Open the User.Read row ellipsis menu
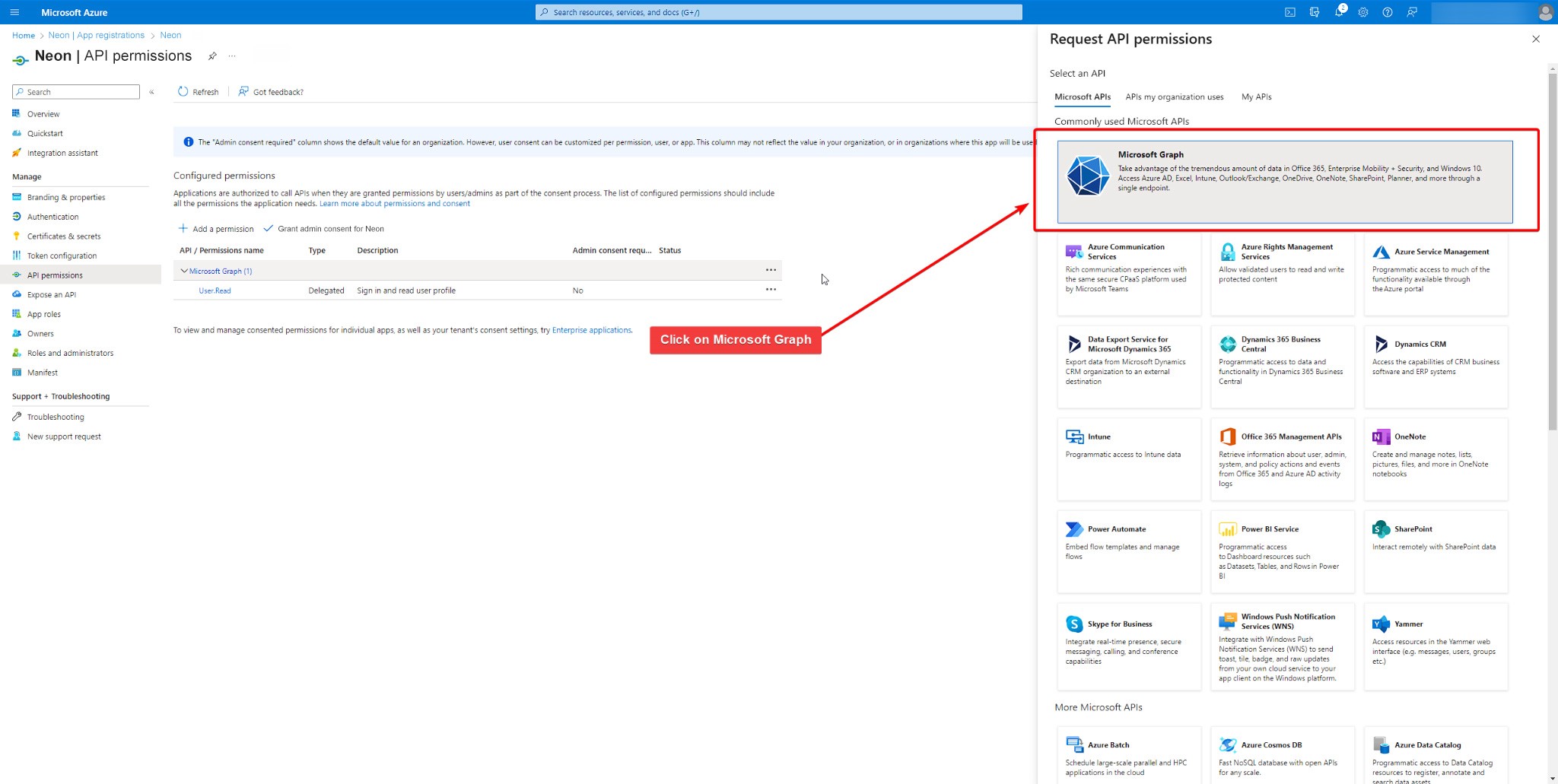Screen dimensions: 1558x784 tap(771, 290)
